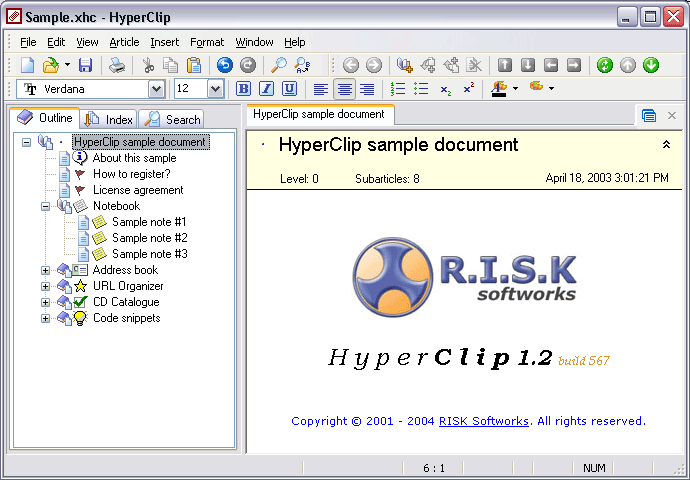This screenshot has width=690, height=480.
Task: Toggle Italic formatting
Action: click(266, 89)
